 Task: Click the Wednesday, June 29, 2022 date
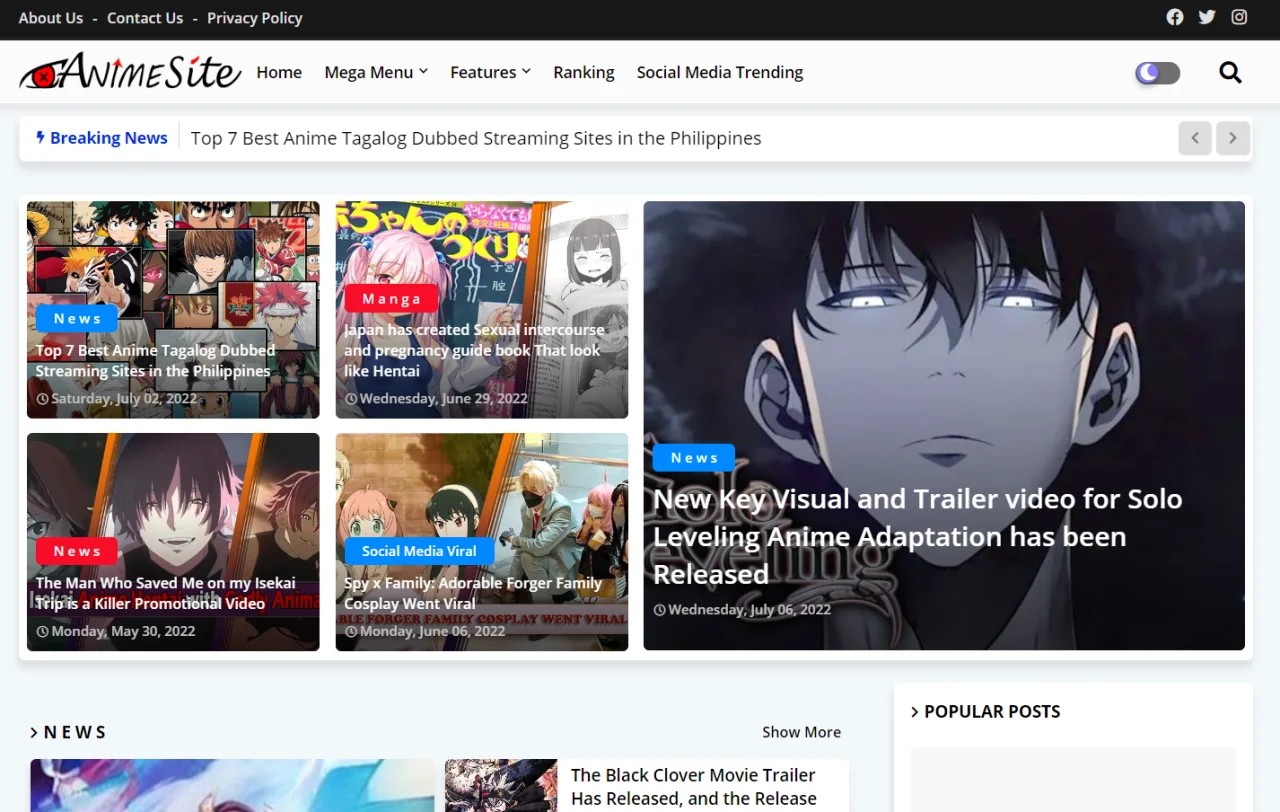[x=436, y=398]
